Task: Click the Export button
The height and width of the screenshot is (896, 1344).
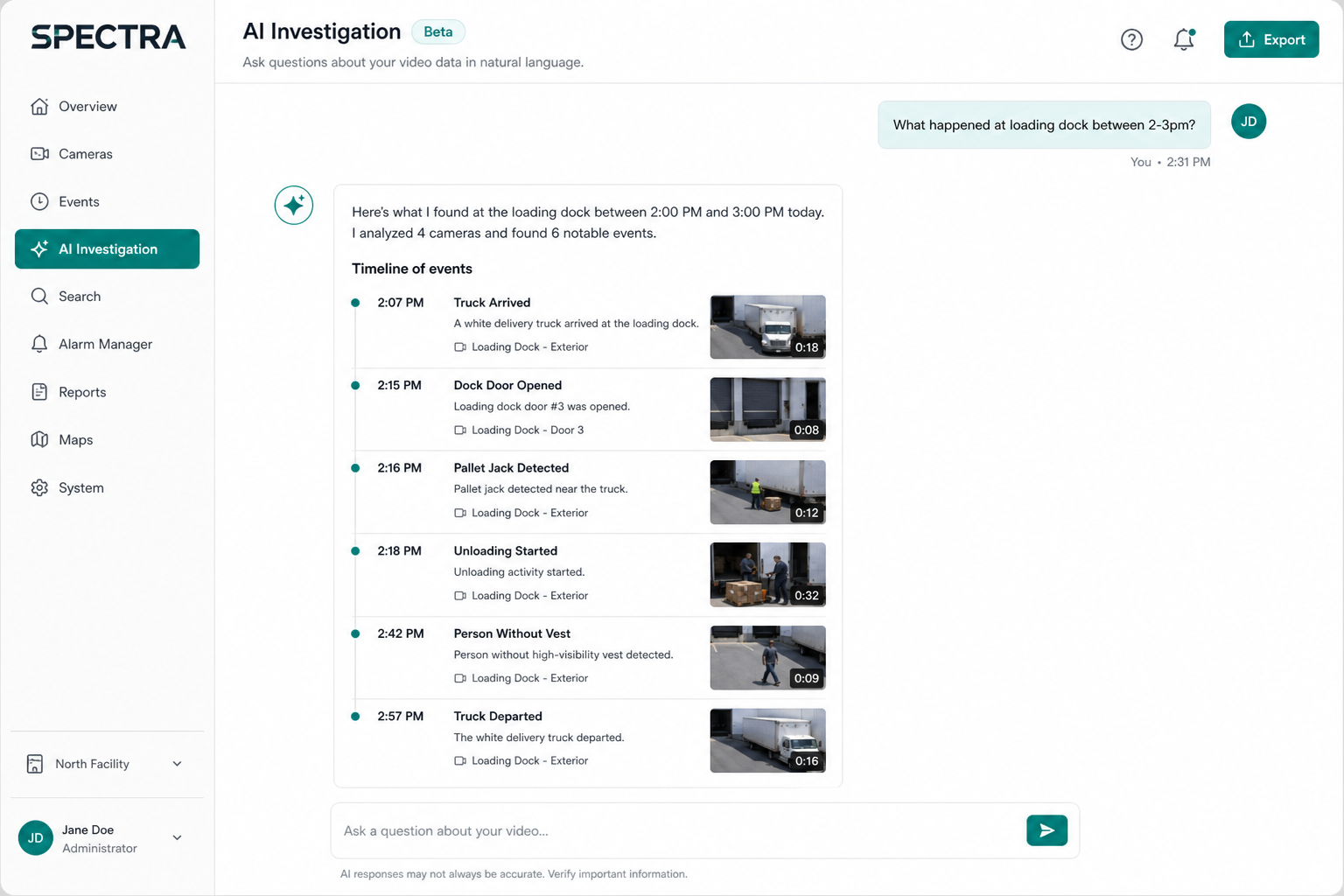Action: pos(1271,39)
